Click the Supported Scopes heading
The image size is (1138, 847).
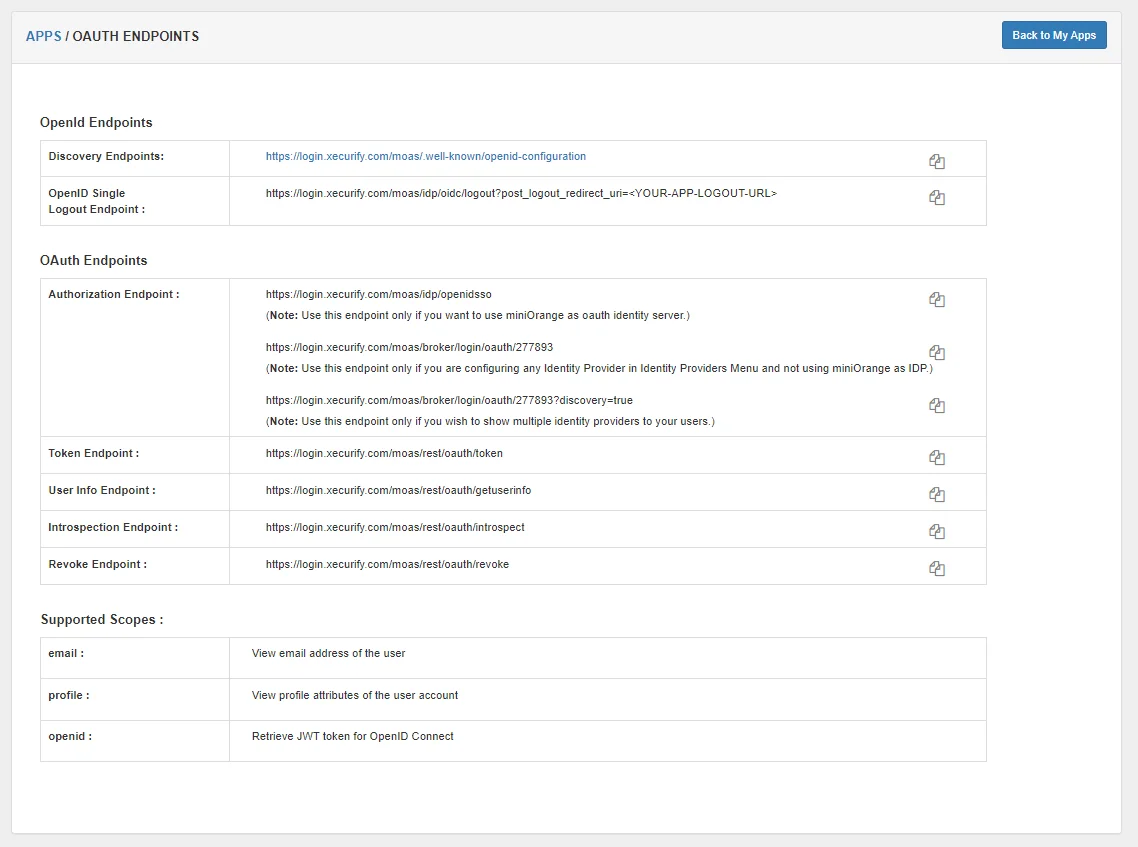(102, 619)
